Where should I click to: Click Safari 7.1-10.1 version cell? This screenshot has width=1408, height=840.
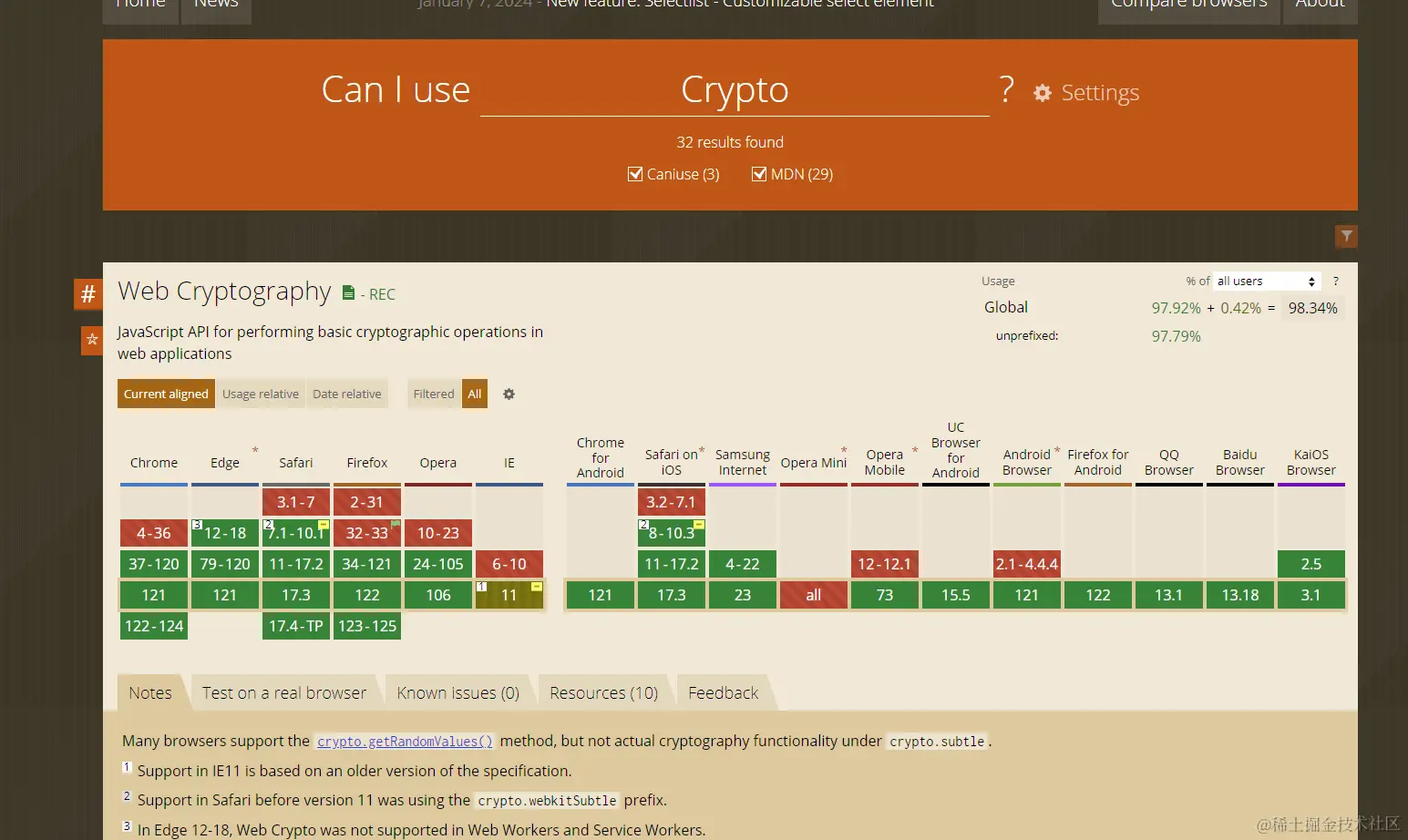(x=296, y=533)
